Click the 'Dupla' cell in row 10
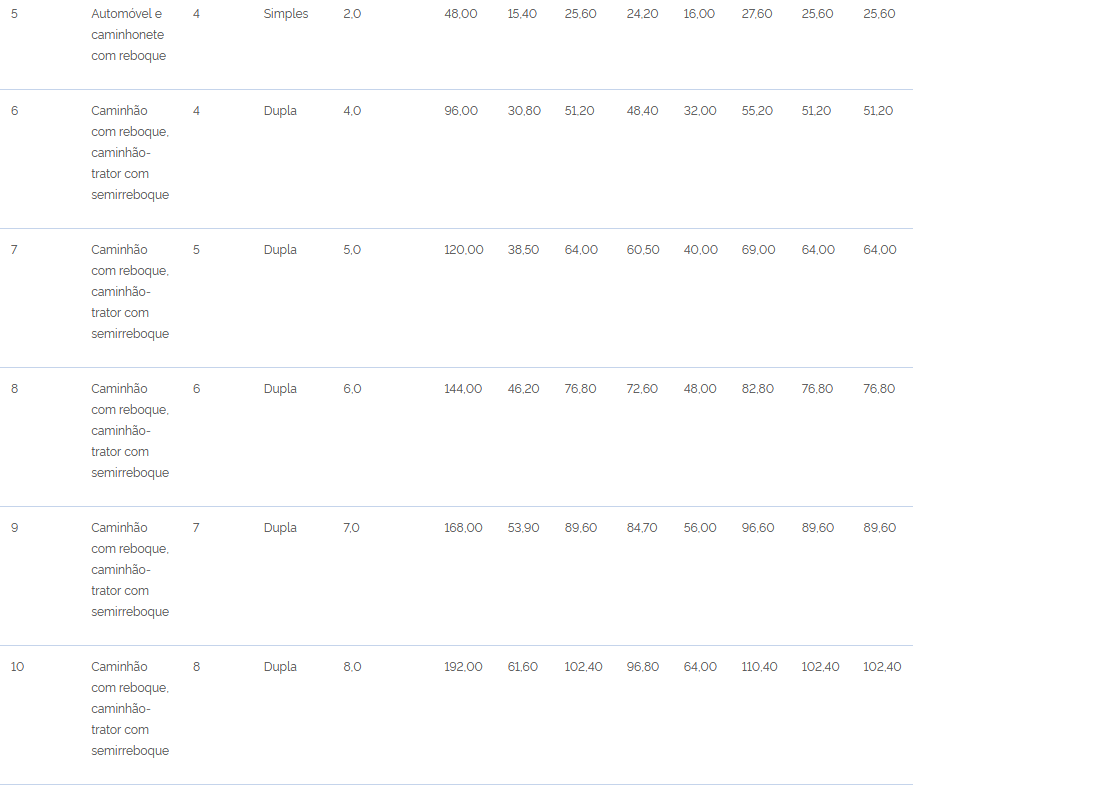The width and height of the screenshot is (1095, 787). (x=280, y=667)
